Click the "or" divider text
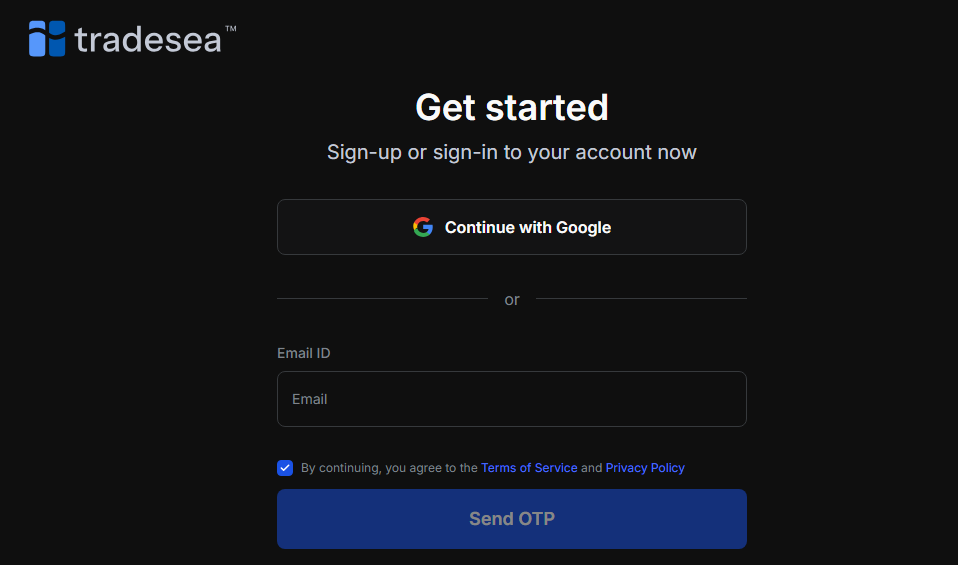This screenshot has height=565, width=958. [512, 299]
